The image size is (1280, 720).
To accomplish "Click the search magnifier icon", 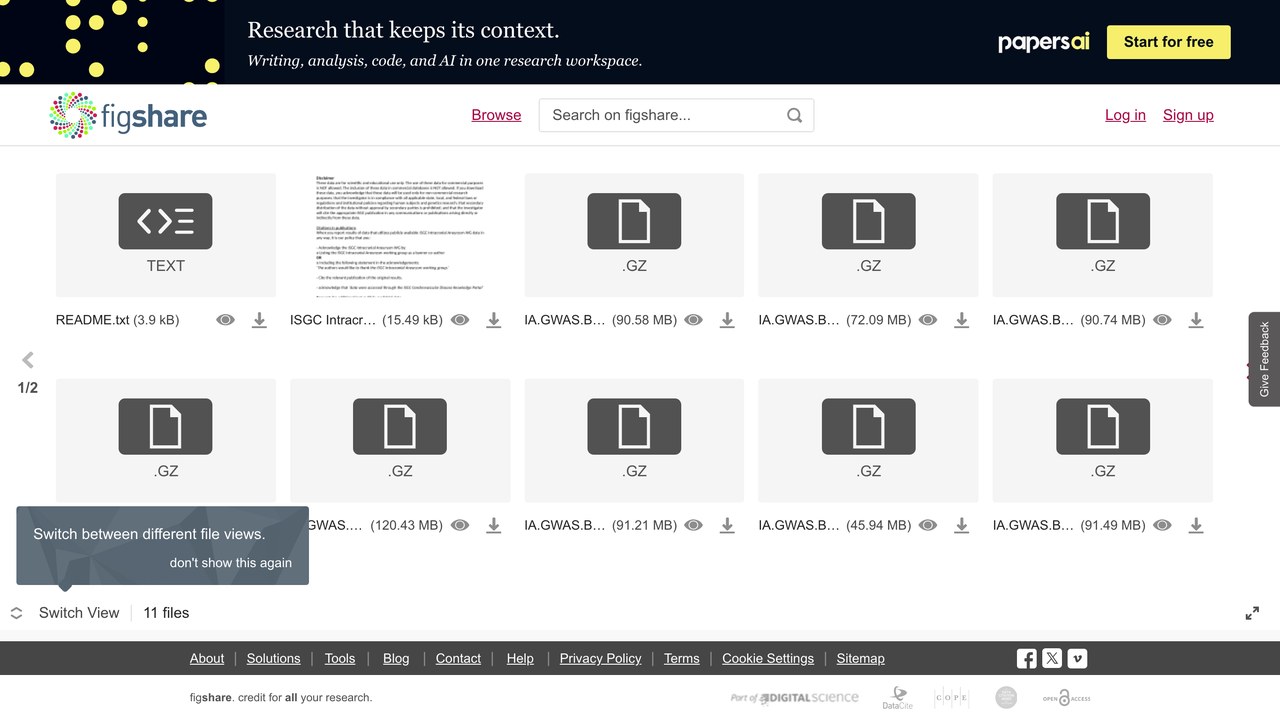I will [x=795, y=115].
